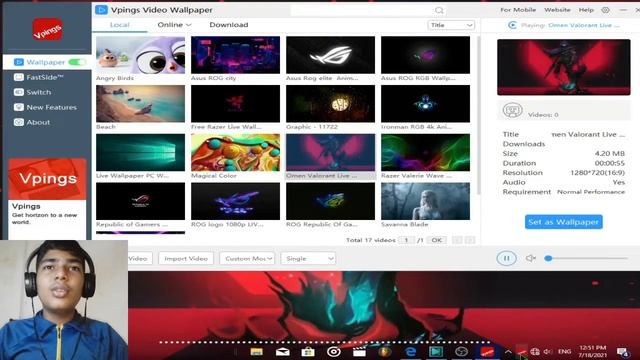Screen dimensions: 640x360
Task: Switch to the Download tab
Action: [x=229, y=25]
